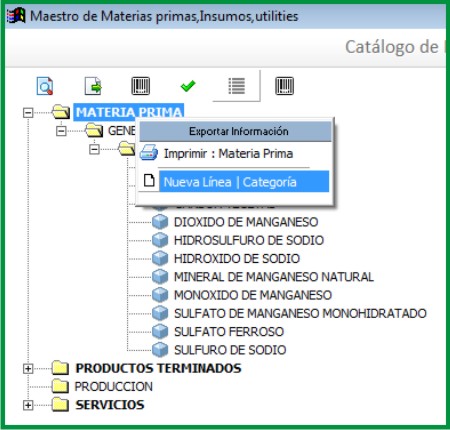The image size is (450, 430).
Task: Collapse the MATERIA PRIMA tree node
Action: point(28,113)
